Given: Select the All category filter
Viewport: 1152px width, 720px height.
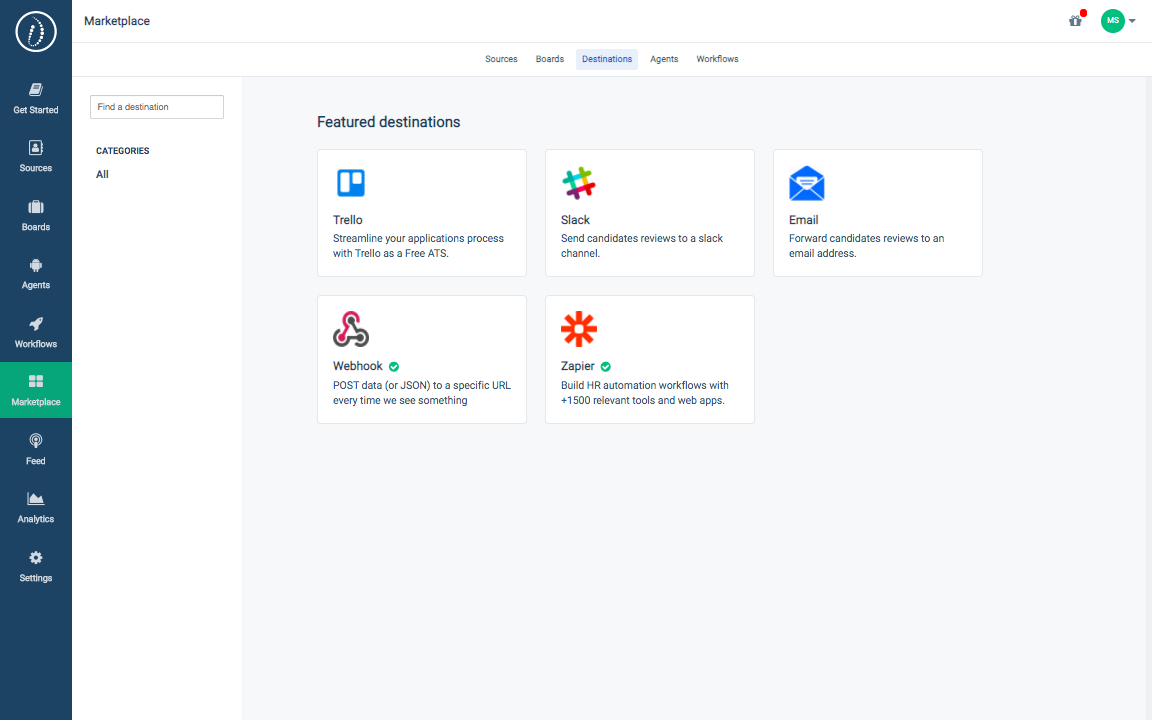Looking at the screenshot, I should click(x=102, y=174).
